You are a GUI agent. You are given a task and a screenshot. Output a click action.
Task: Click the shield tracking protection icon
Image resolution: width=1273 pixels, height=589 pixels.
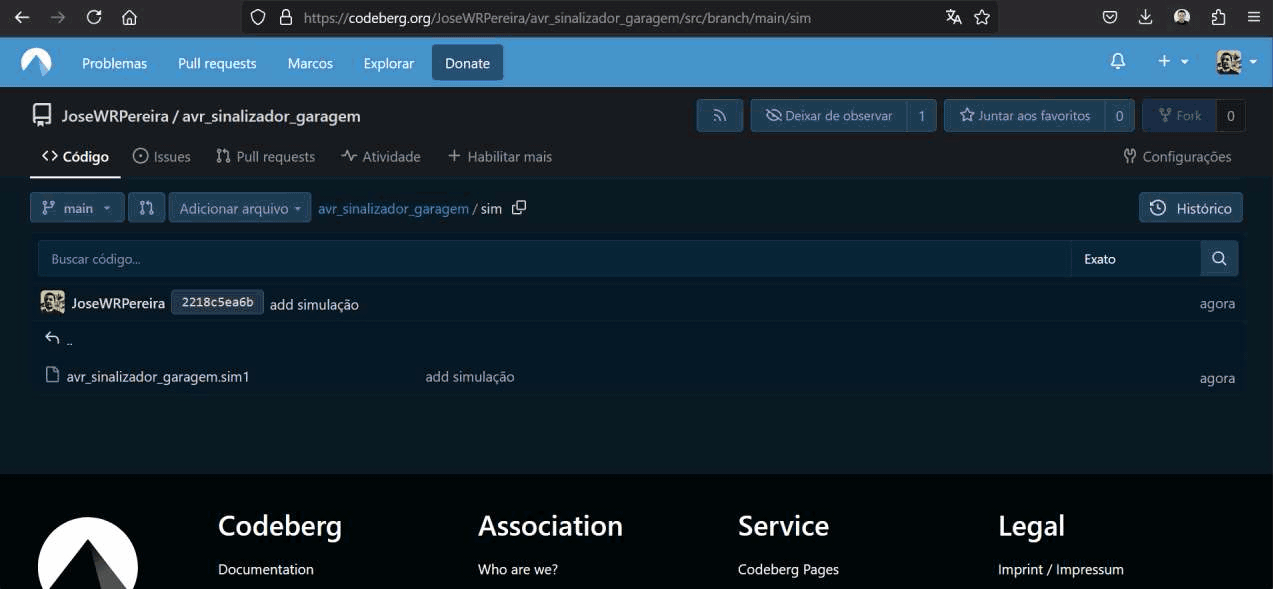coord(258,17)
